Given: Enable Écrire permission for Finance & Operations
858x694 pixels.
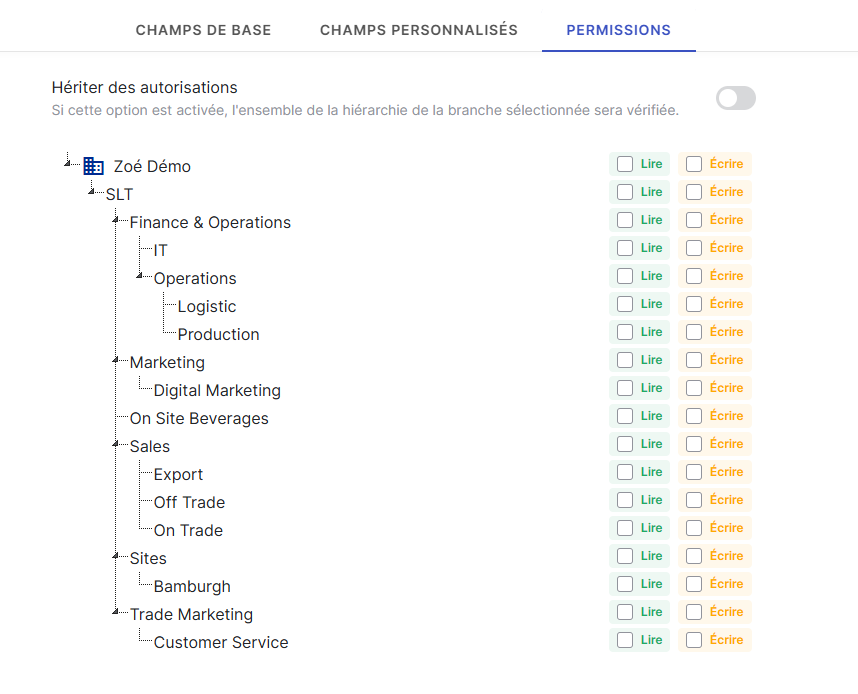Looking at the screenshot, I should tap(694, 220).
